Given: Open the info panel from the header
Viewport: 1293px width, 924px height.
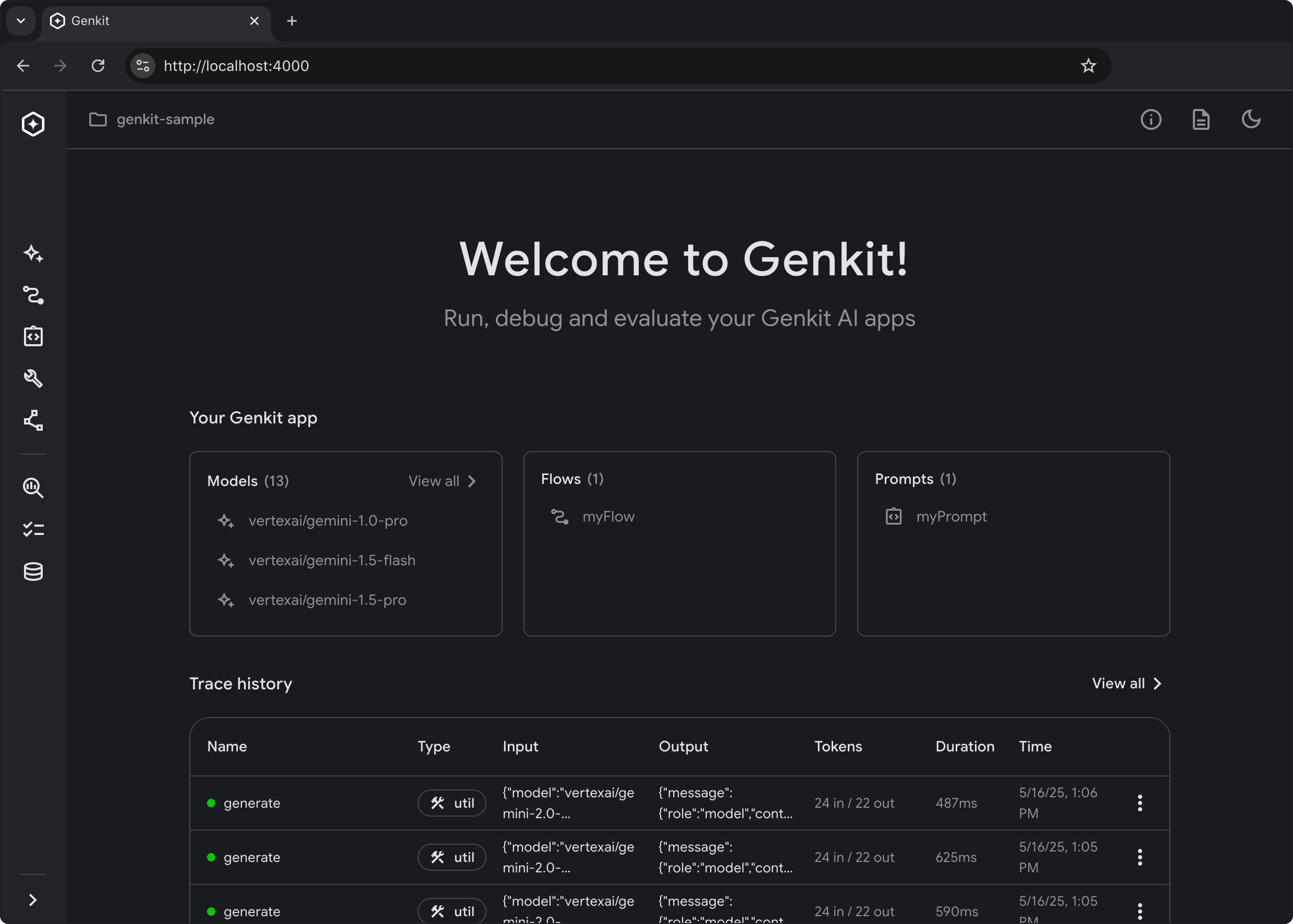Looking at the screenshot, I should pyautogui.click(x=1150, y=119).
